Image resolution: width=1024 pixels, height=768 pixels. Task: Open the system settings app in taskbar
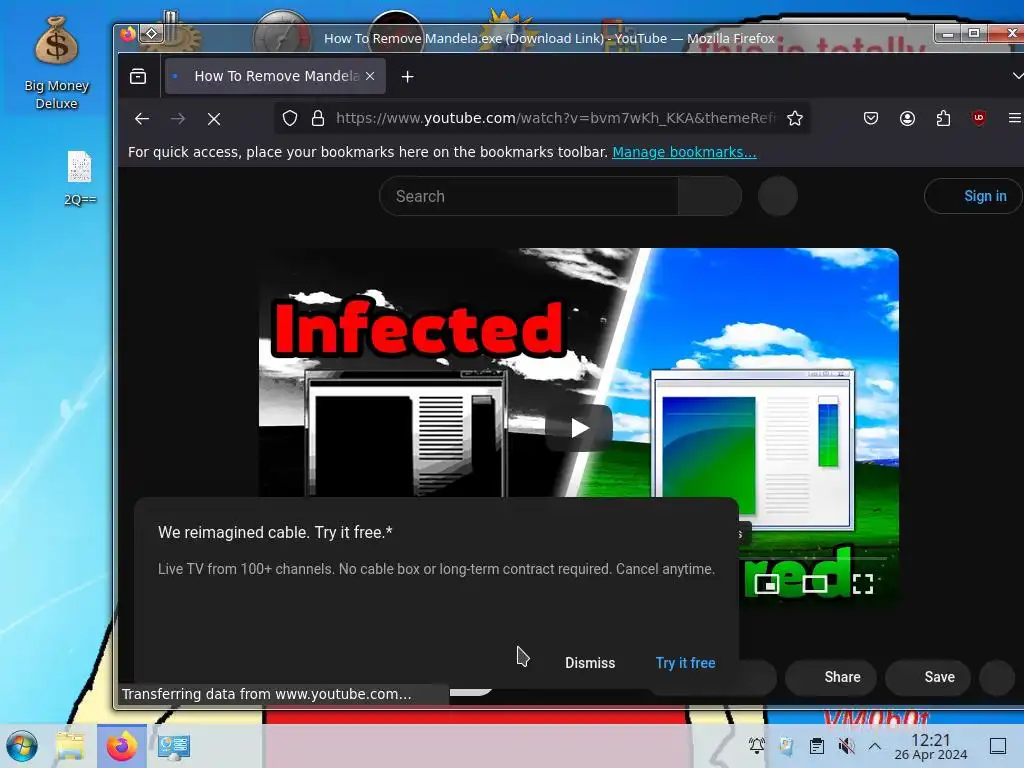tap(173, 746)
